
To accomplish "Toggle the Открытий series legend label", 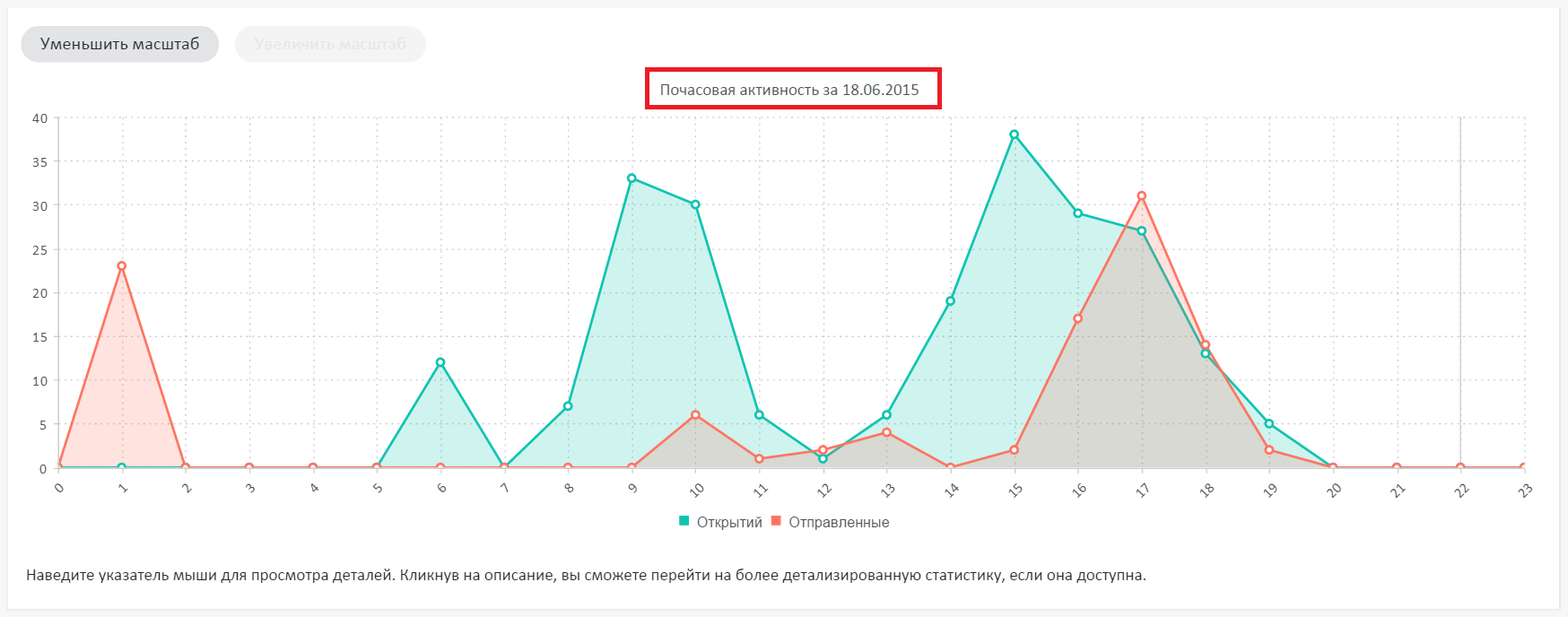I will [x=728, y=522].
